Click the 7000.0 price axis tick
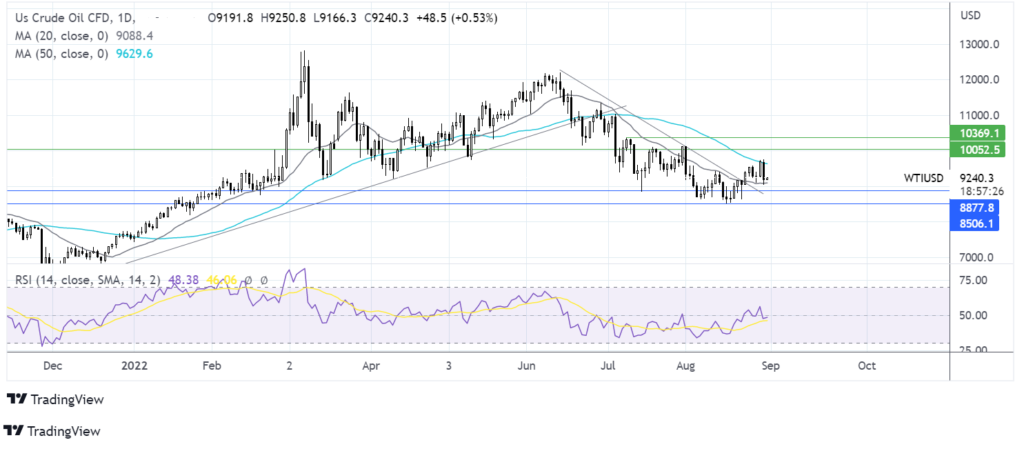Image resolution: width=1024 pixels, height=449 pixels. coord(978,258)
